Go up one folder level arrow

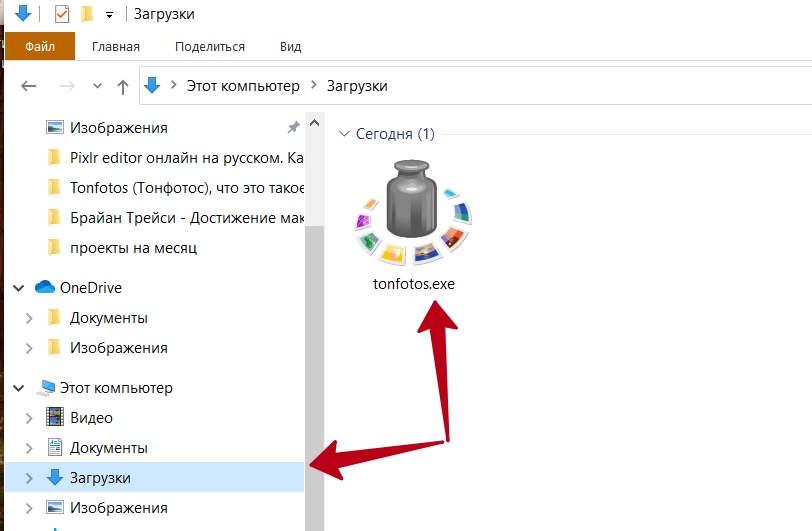click(123, 87)
